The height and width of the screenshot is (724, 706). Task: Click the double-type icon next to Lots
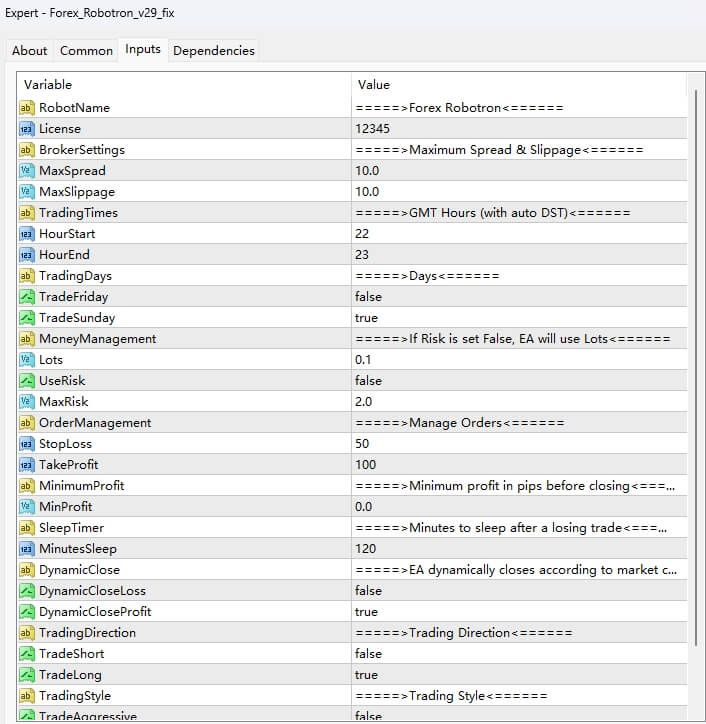click(x=27, y=360)
